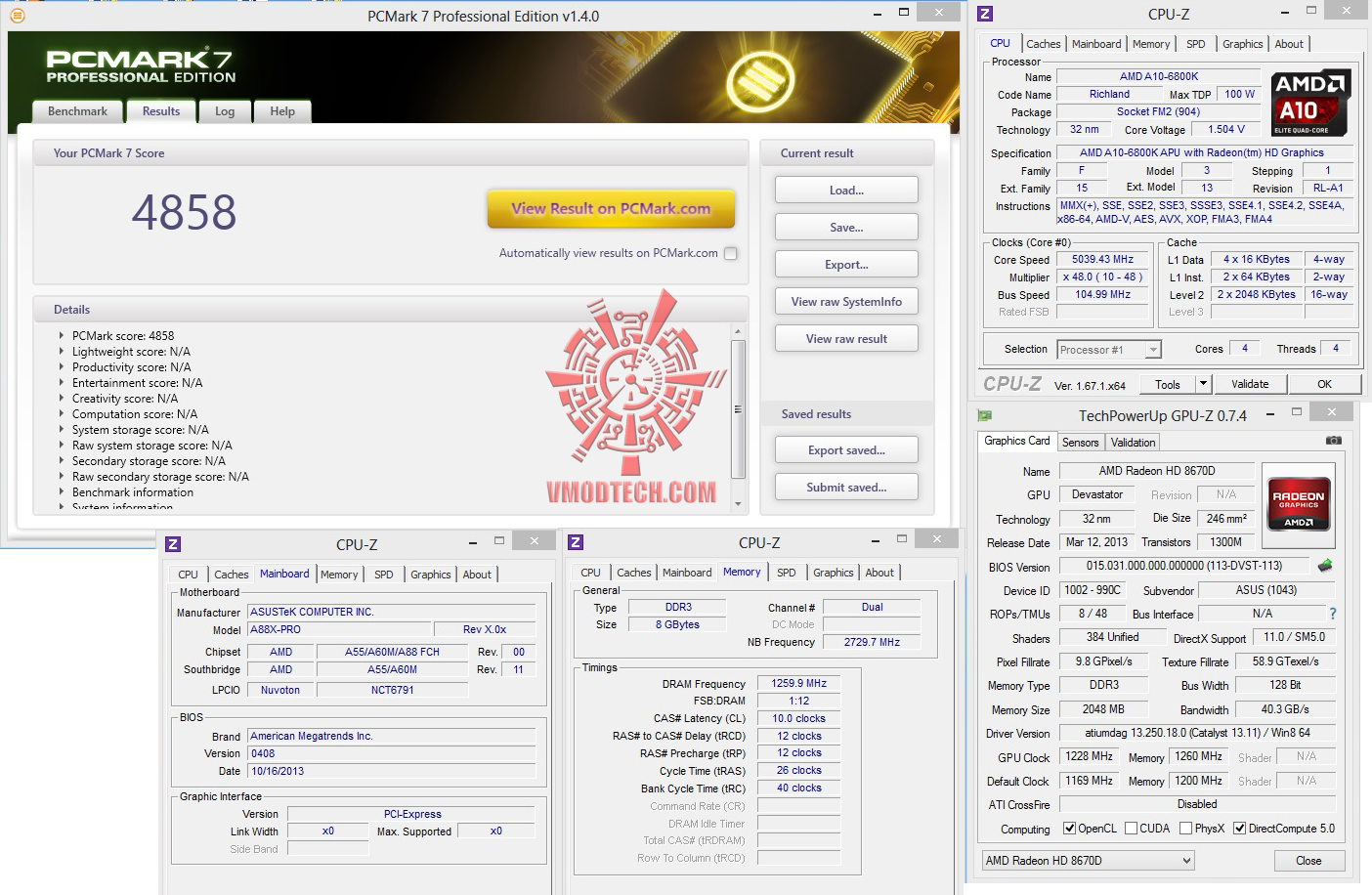Select the Results tab in PCMark 7
1372x895 pixels.
tap(161, 111)
